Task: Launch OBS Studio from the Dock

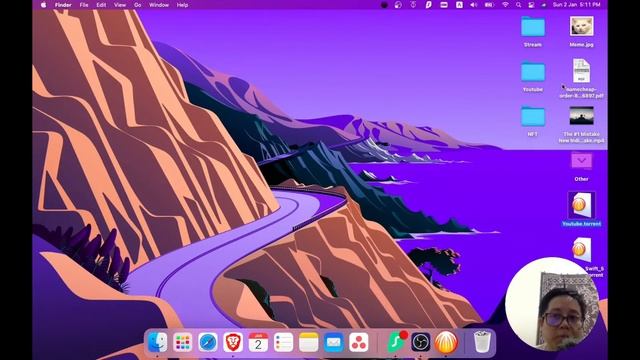Action: point(421,342)
